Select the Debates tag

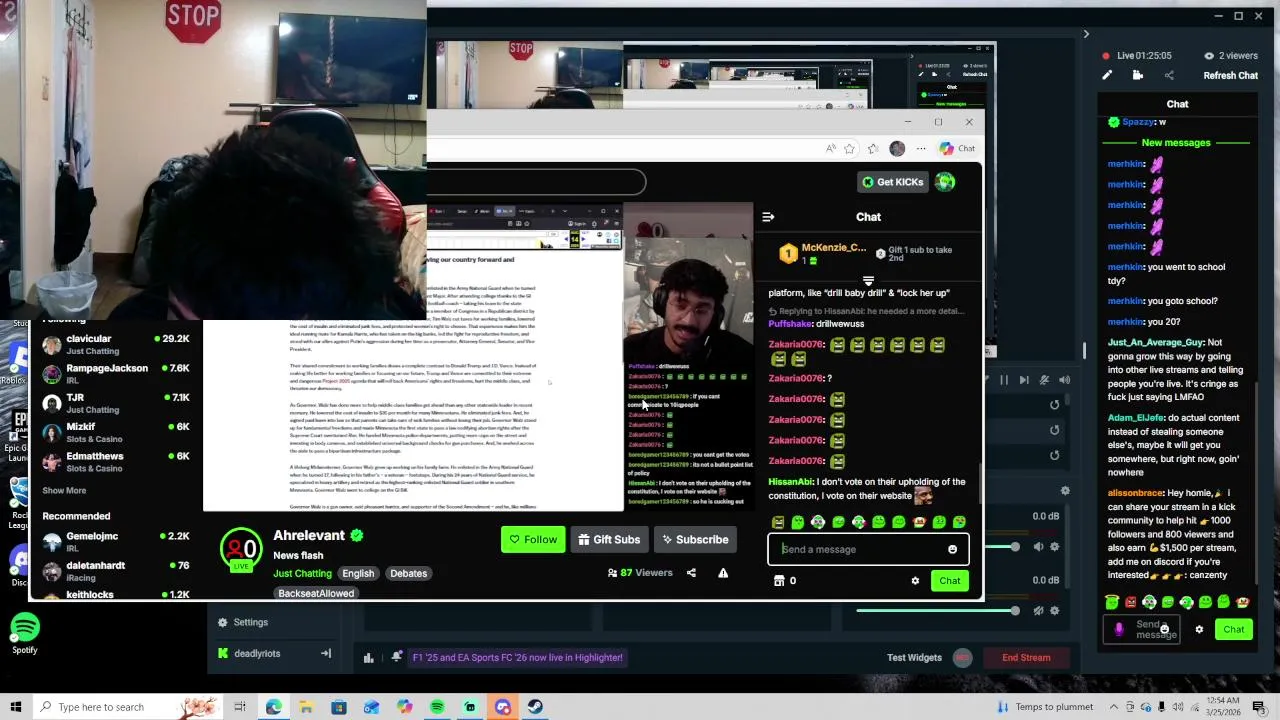coord(408,574)
